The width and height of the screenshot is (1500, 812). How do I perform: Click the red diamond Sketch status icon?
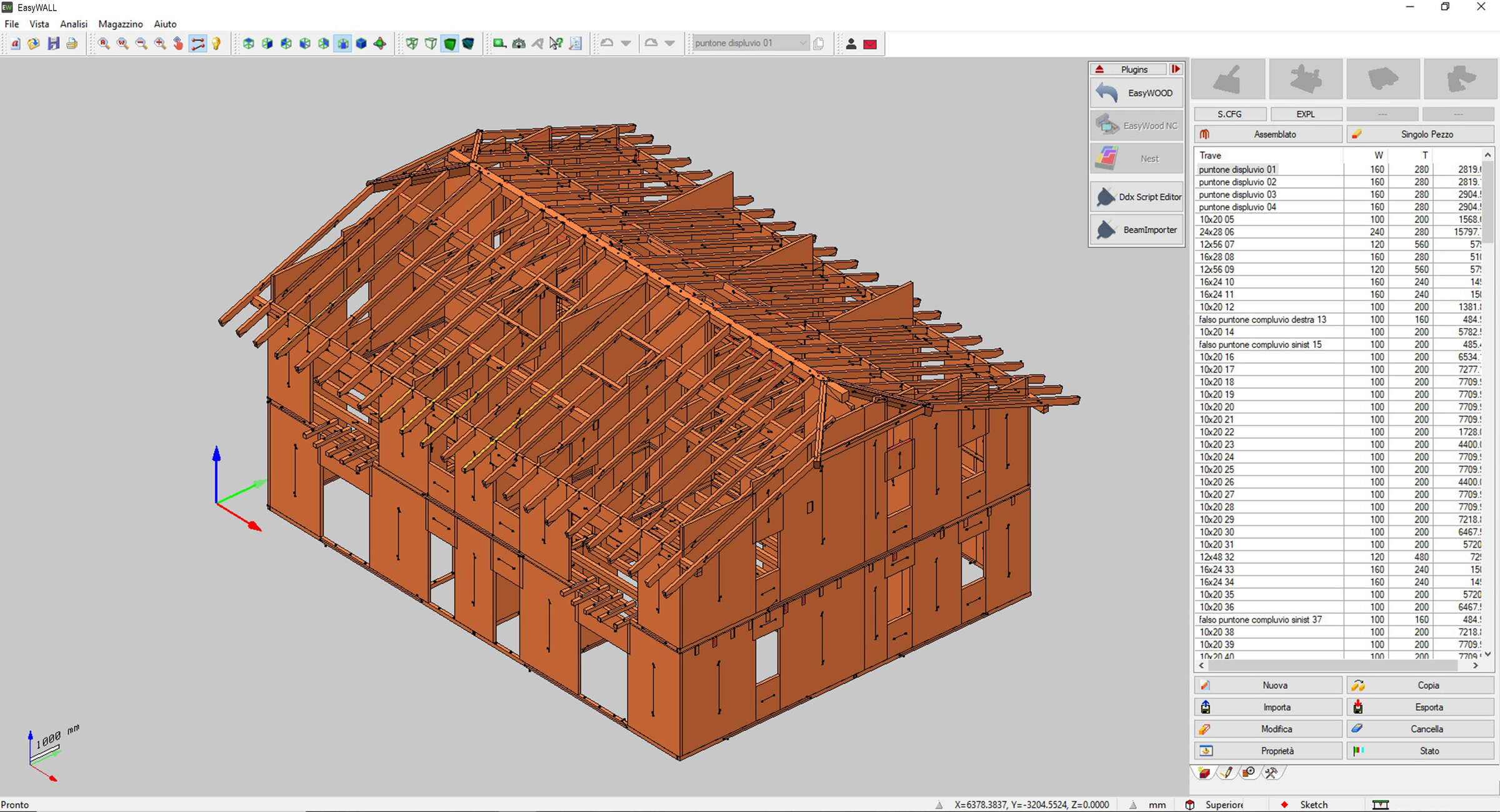click(x=1284, y=805)
